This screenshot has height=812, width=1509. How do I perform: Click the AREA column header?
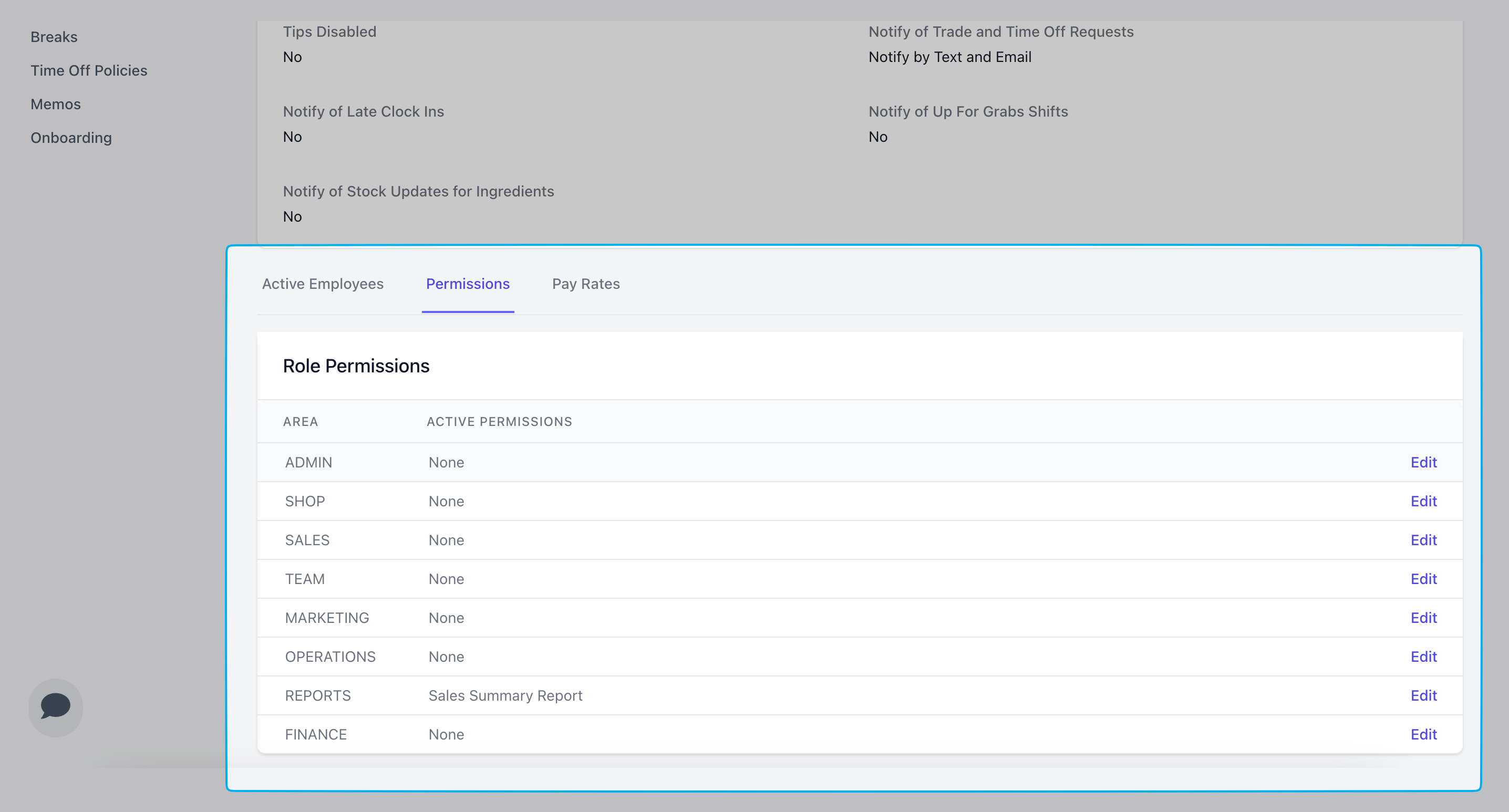[301, 422]
